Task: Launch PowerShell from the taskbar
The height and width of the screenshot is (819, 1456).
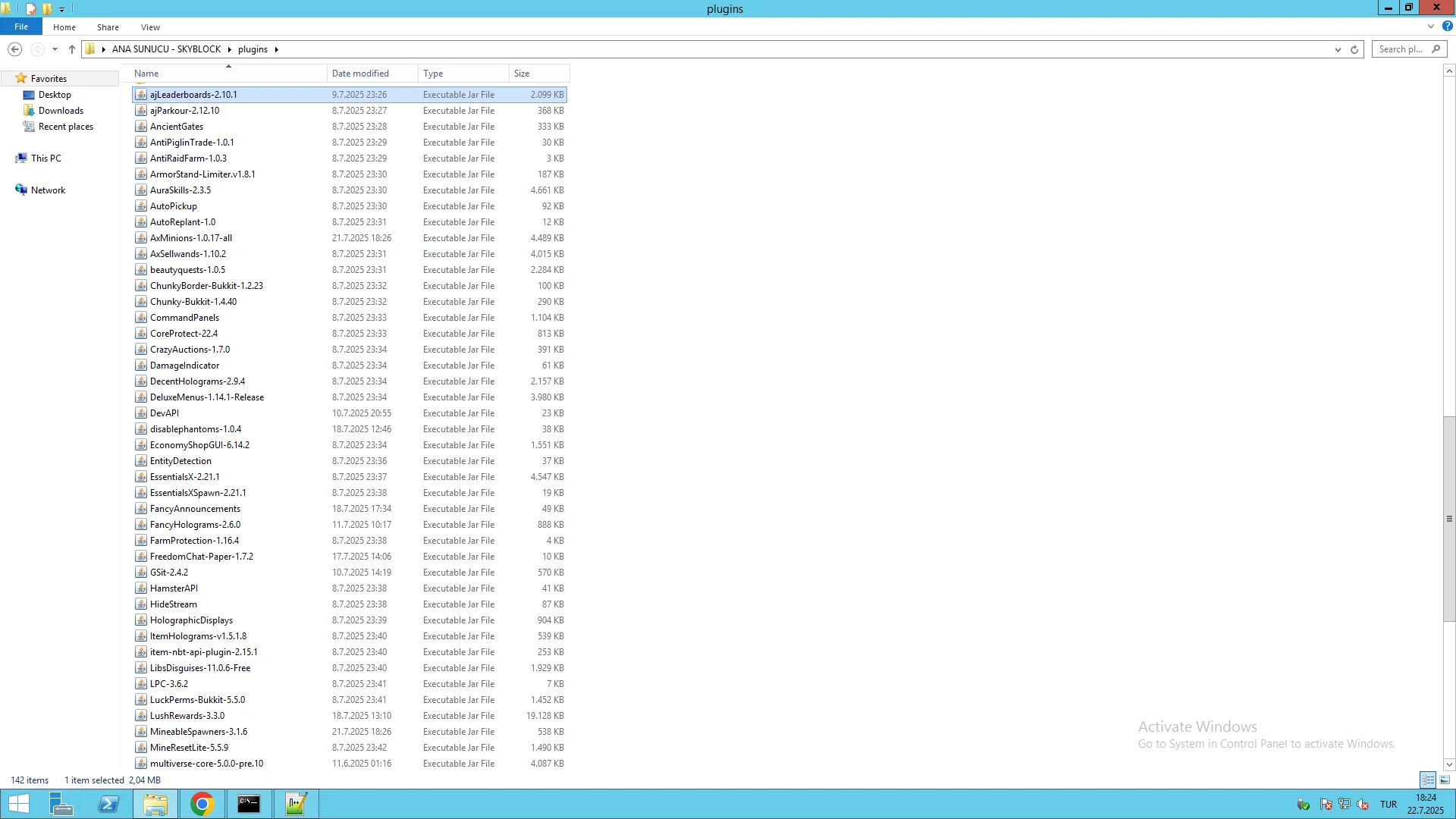Action: pos(108,804)
